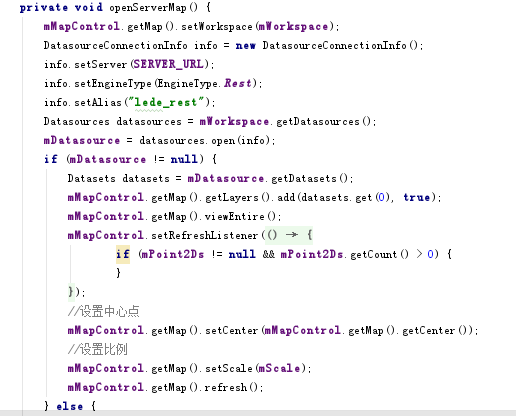Click the highlighted if keyword in lambda
This screenshot has height=416, width=516.
(123, 254)
